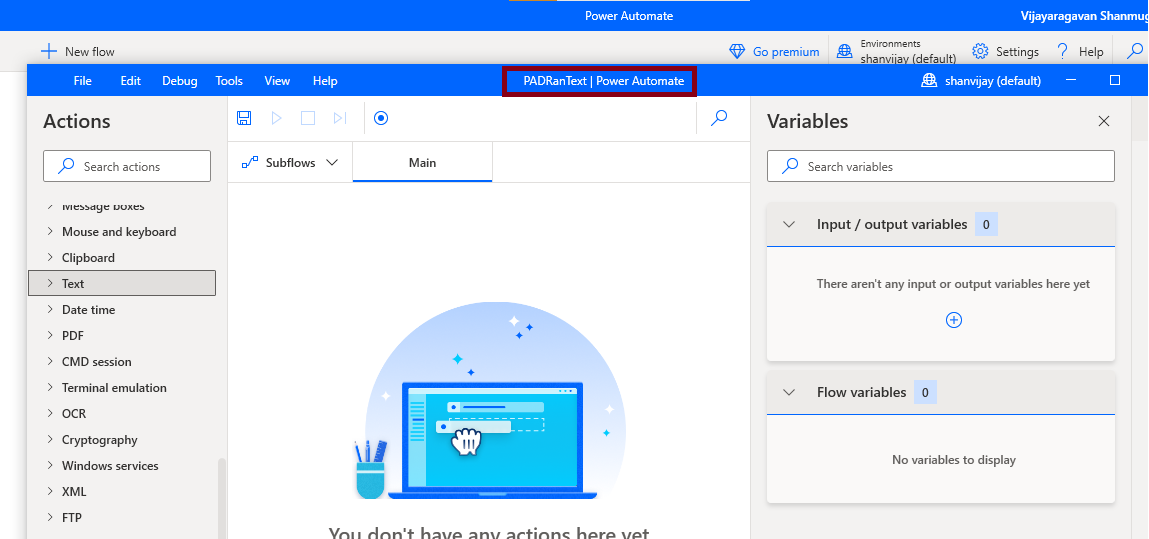Open the Subflows dropdown arrow
The height and width of the screenshot is (539, 1149).
pyautogui.click(x=332, y=163)
